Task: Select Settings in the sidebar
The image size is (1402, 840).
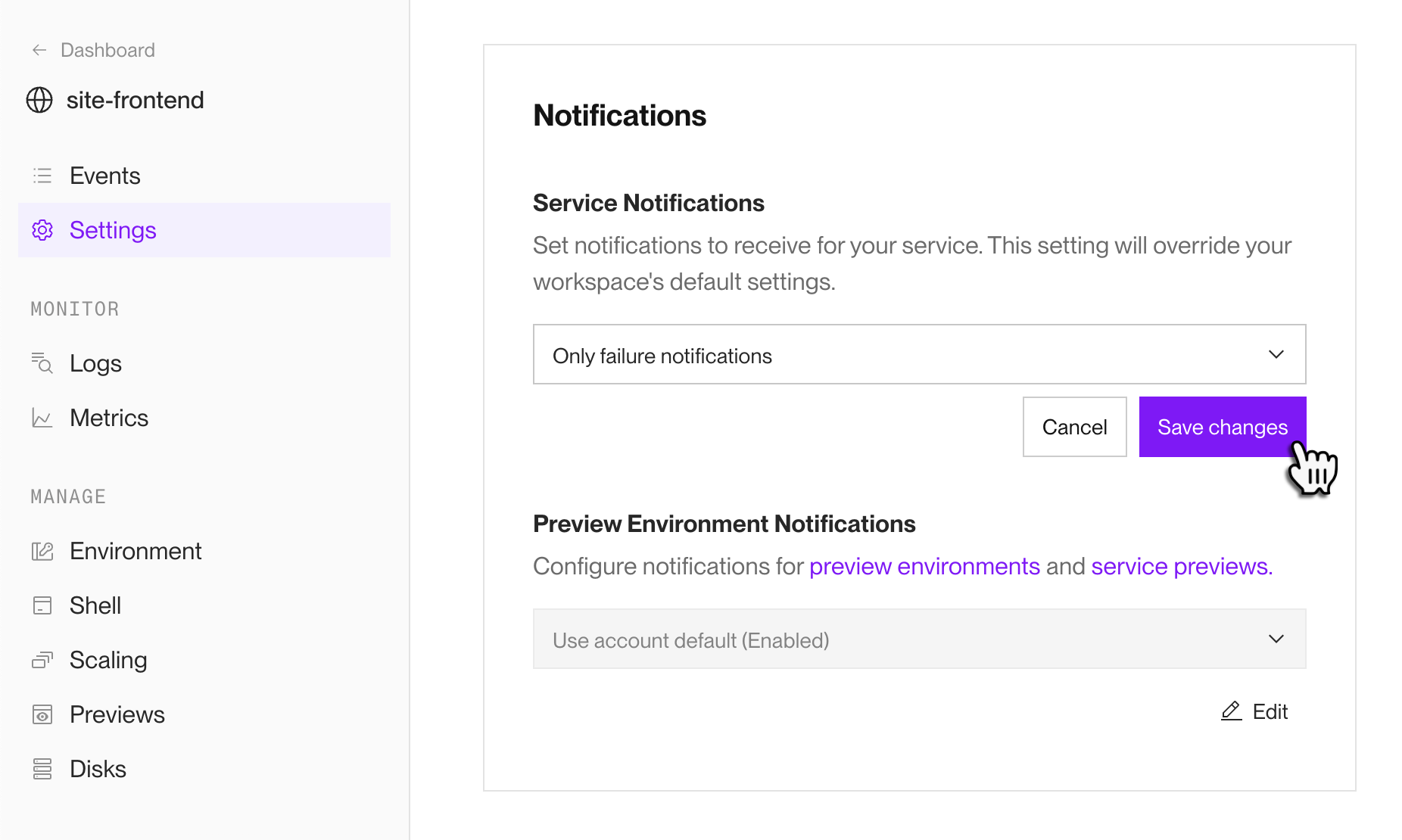Action: click(x=113, y=230)
